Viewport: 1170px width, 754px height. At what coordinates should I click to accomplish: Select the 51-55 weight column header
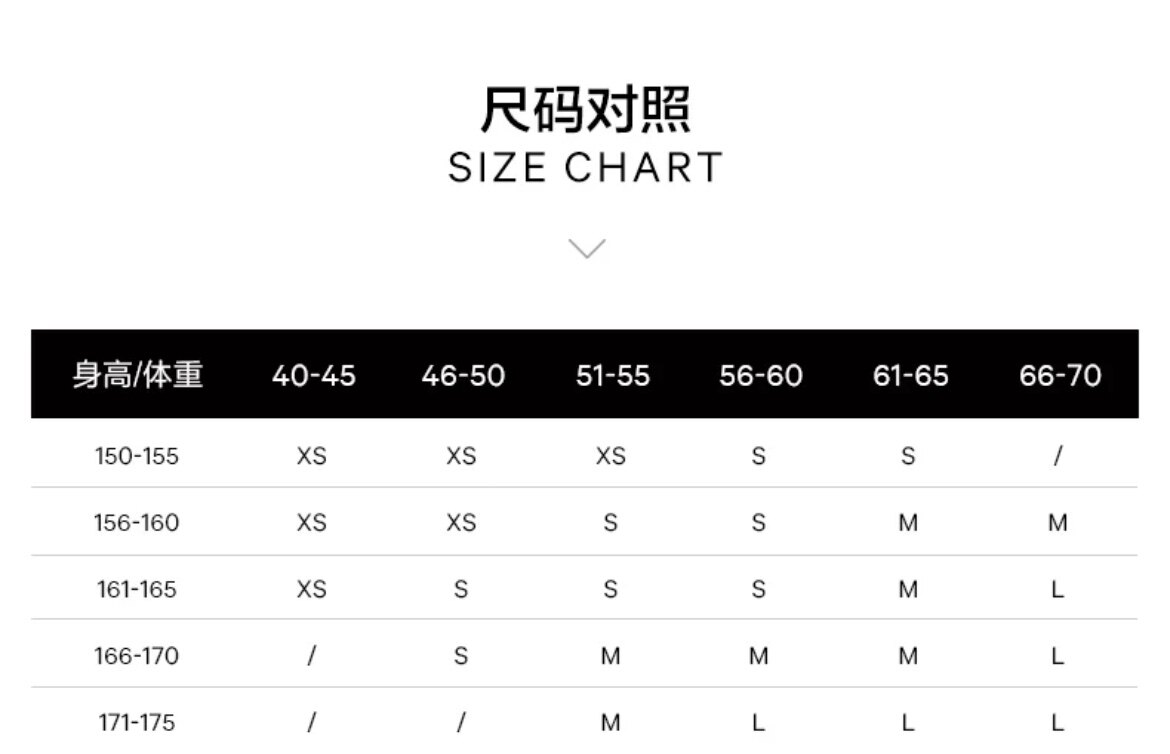612,376
